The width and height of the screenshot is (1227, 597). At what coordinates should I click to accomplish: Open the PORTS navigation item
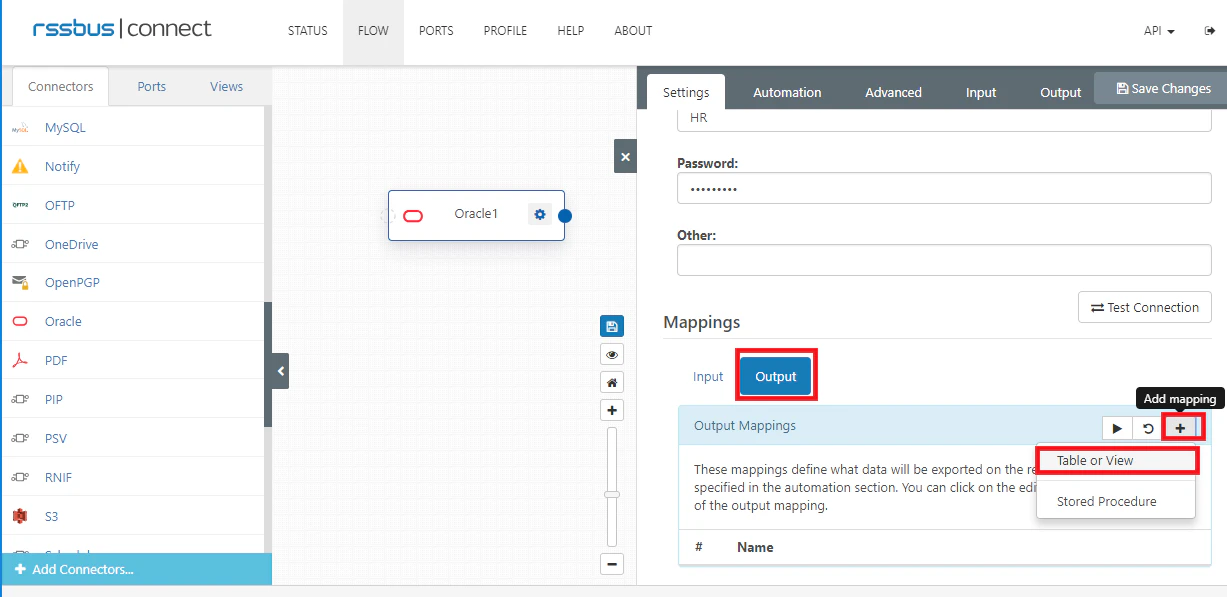(436, 31)
